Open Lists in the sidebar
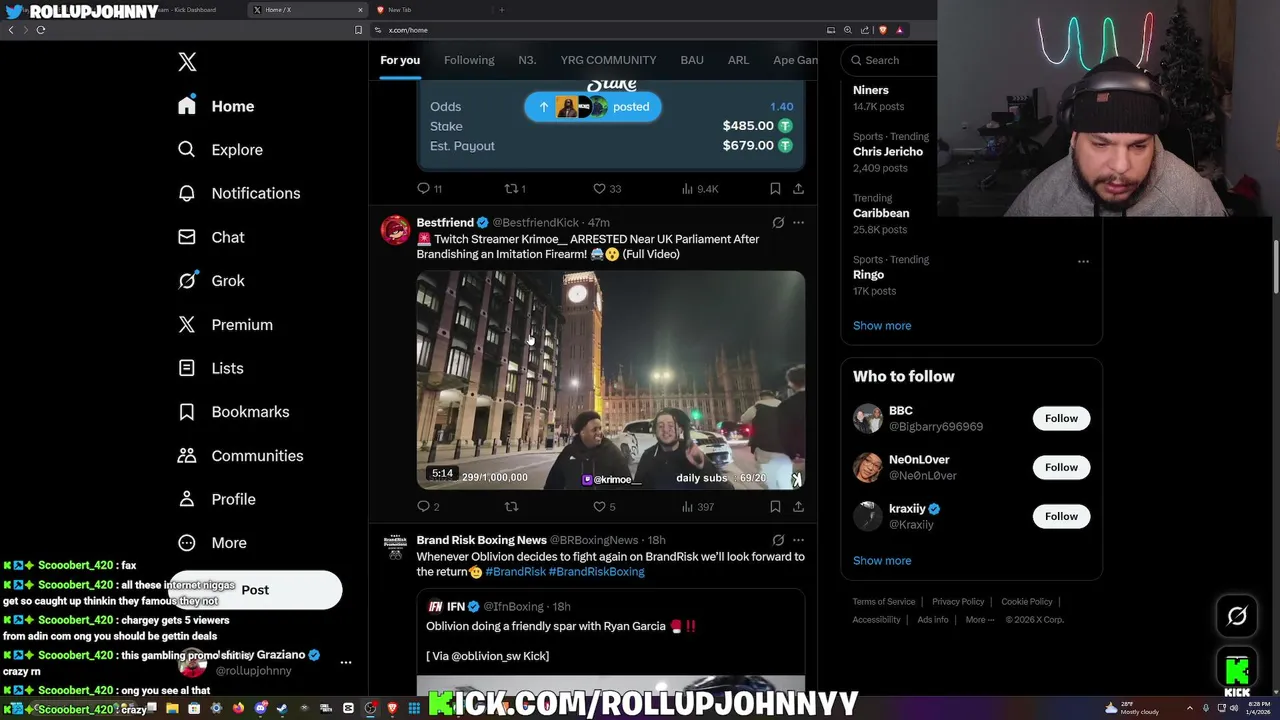 [x=211, y=368]
